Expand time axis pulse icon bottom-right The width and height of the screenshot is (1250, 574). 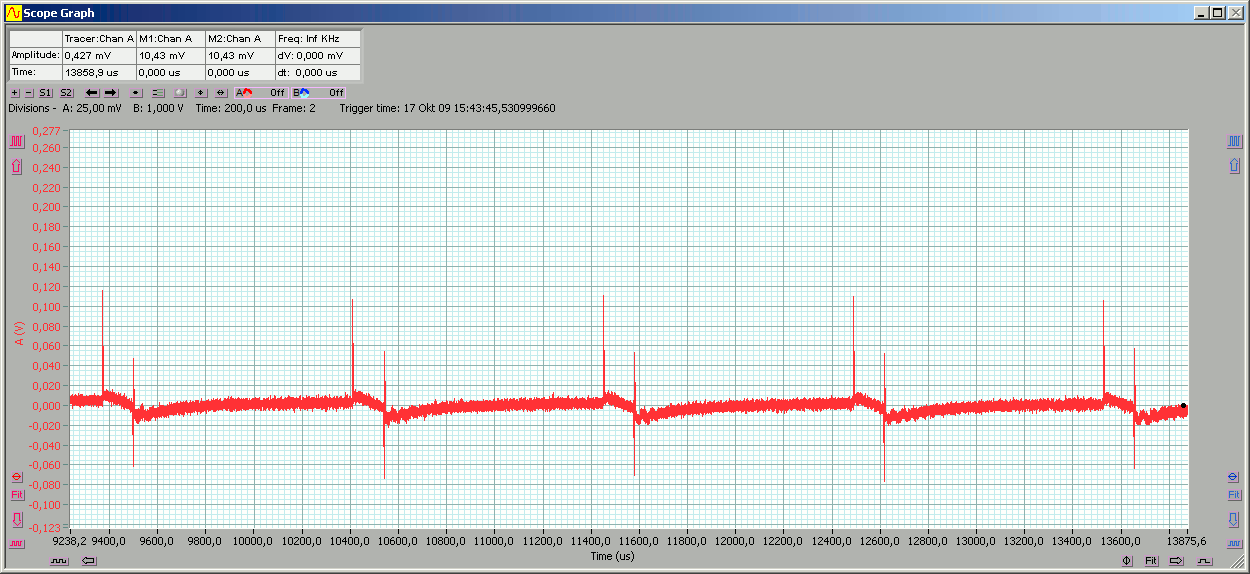[1204, 561]
